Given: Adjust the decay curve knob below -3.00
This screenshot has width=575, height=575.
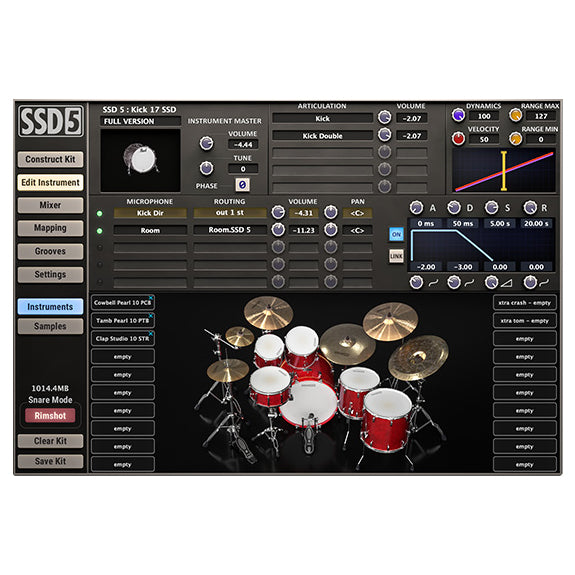Looking at the screenshot, I should click(454, 282).
